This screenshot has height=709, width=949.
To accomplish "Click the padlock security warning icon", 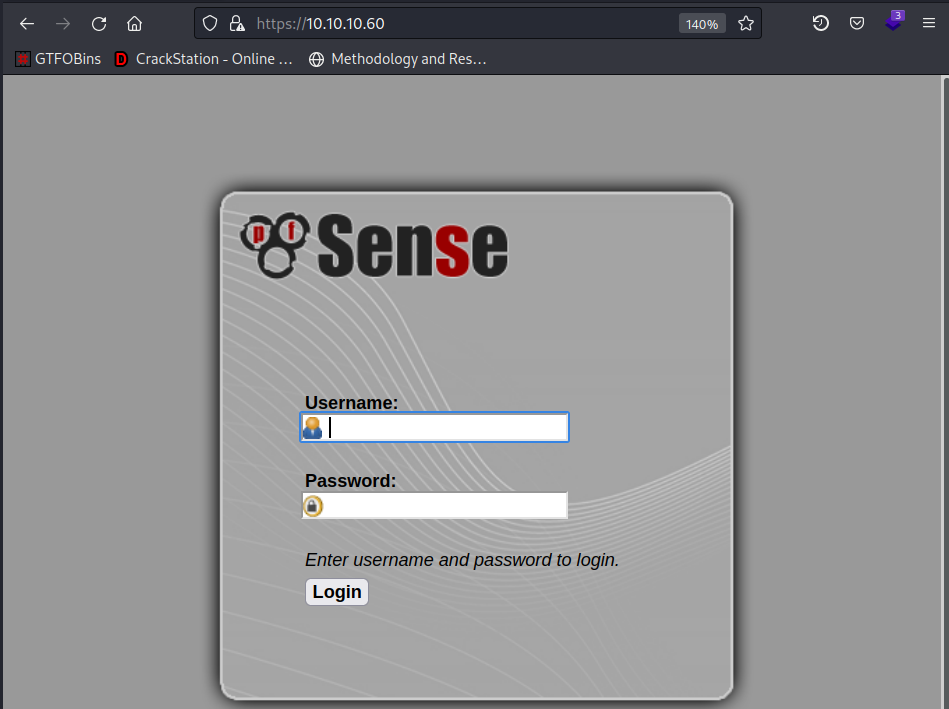I will 237,24.
